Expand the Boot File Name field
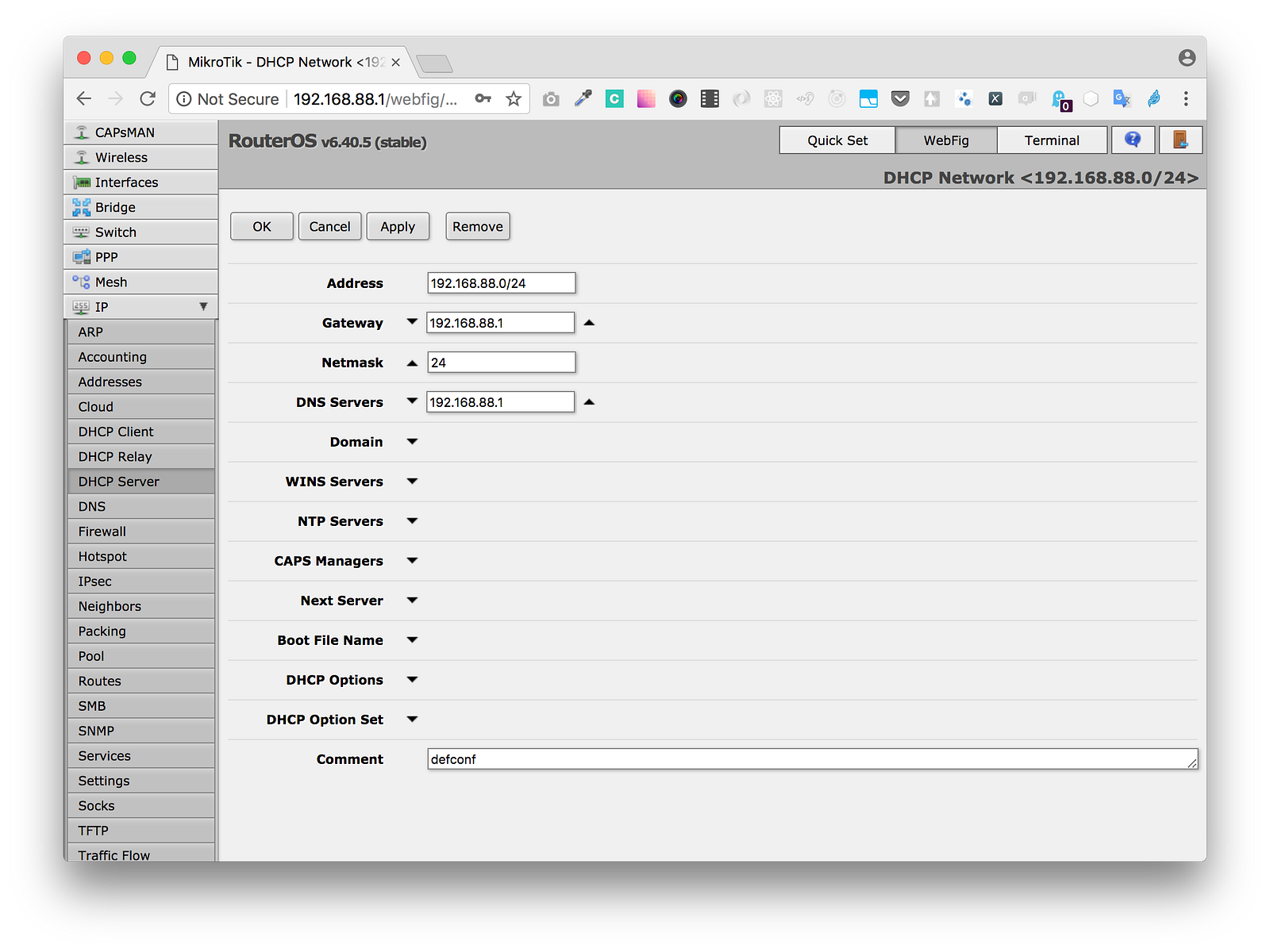 point(412,639)
